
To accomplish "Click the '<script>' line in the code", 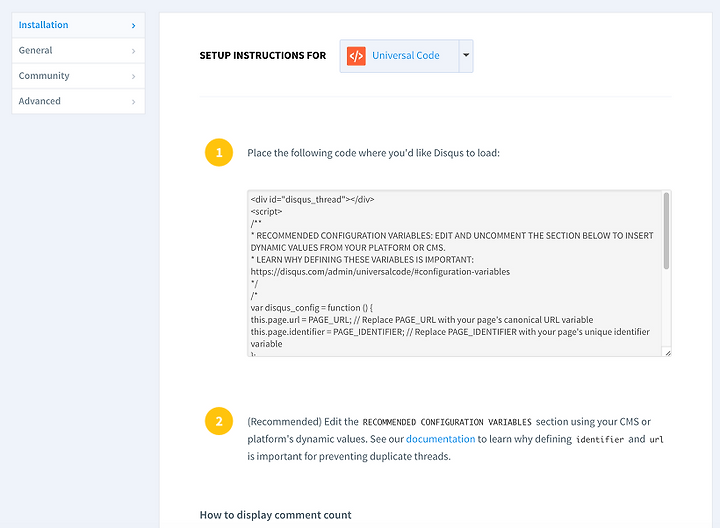I will (x=266, y=212).
